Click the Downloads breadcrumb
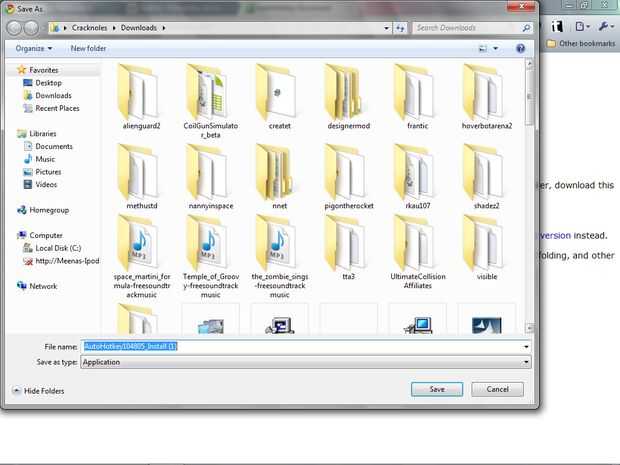Image resolution: width=620 pixels, height=465 pixels. pos(139,28)
